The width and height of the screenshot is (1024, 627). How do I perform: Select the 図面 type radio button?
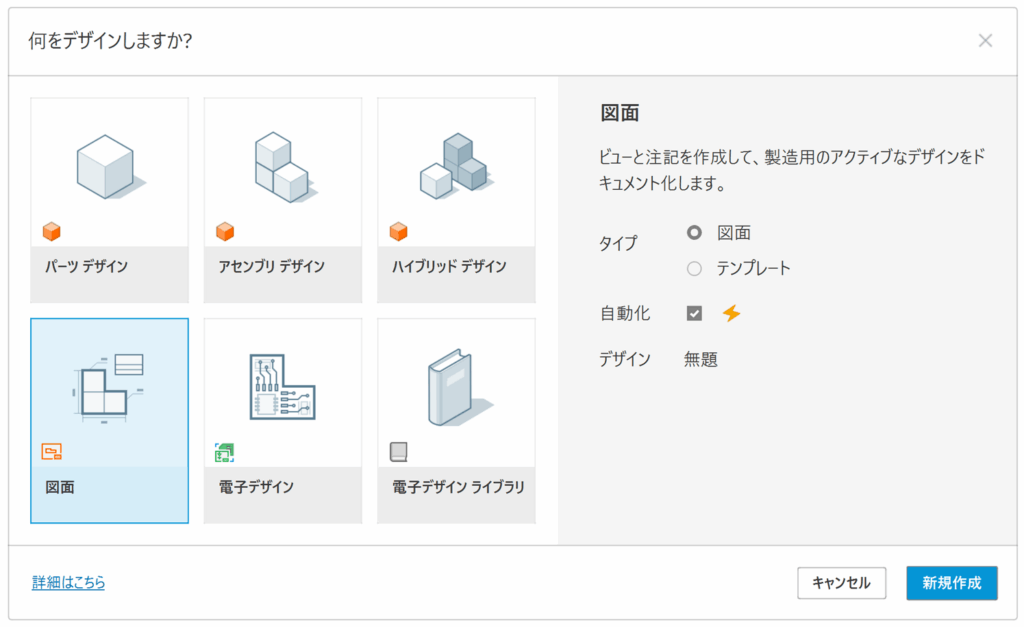tap(694, 233)
